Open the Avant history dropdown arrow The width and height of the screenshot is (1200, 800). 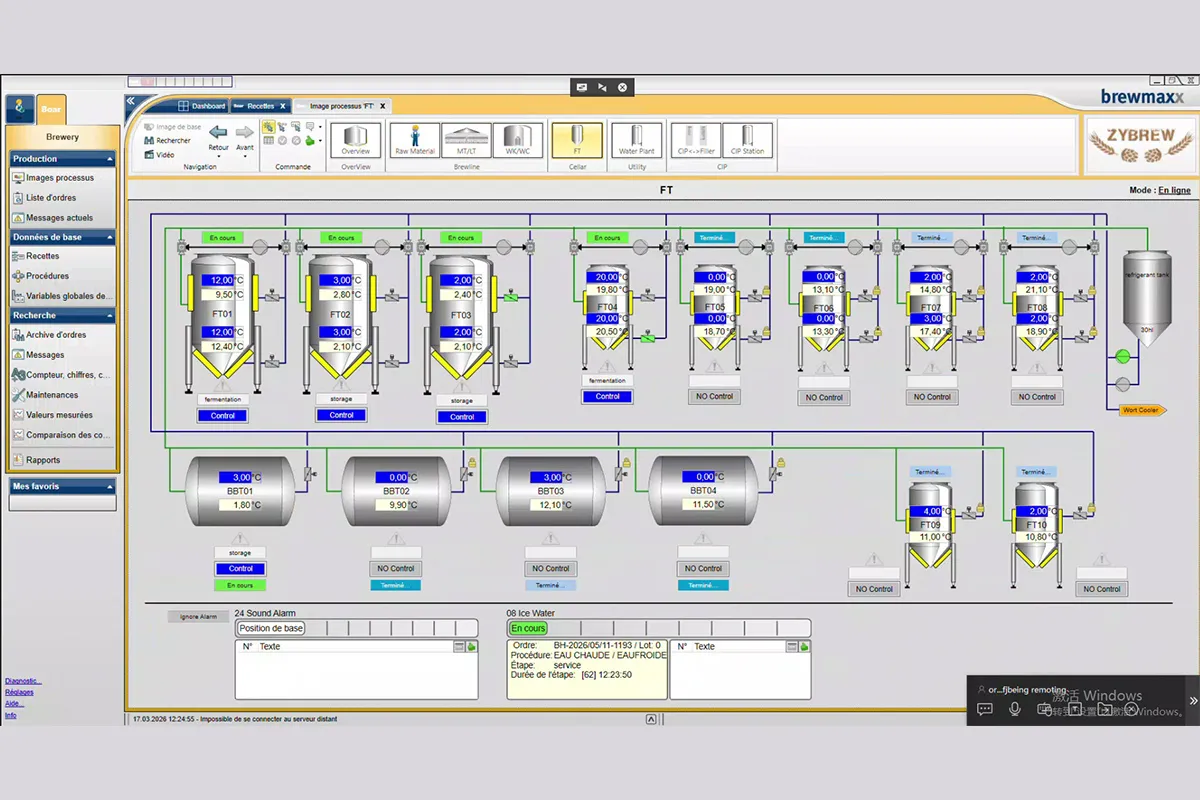pyautogui.click(x=245, y=156)
